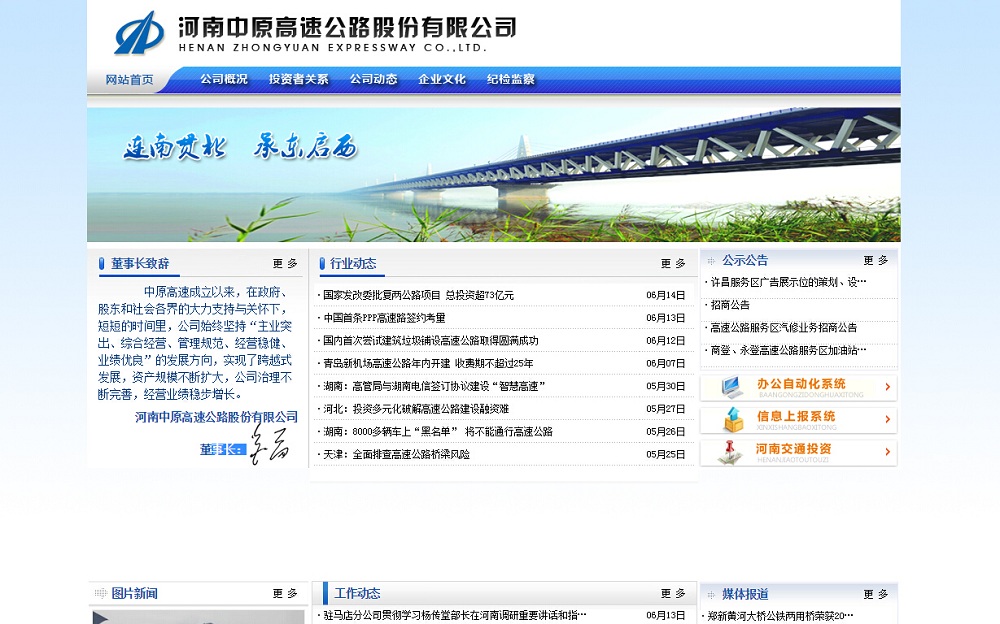Open the 招商公告 notice
This screenshot has width=1000, height=624.
click(x=730, y=305)
